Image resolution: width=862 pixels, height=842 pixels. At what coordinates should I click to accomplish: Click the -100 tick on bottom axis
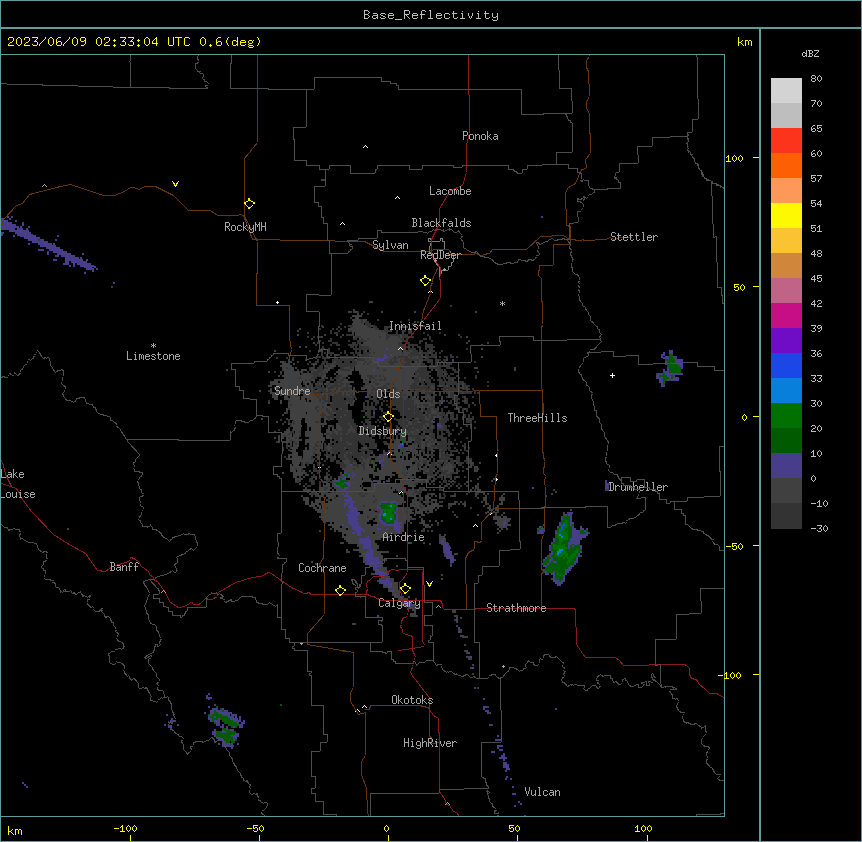(x=125, y=828)
